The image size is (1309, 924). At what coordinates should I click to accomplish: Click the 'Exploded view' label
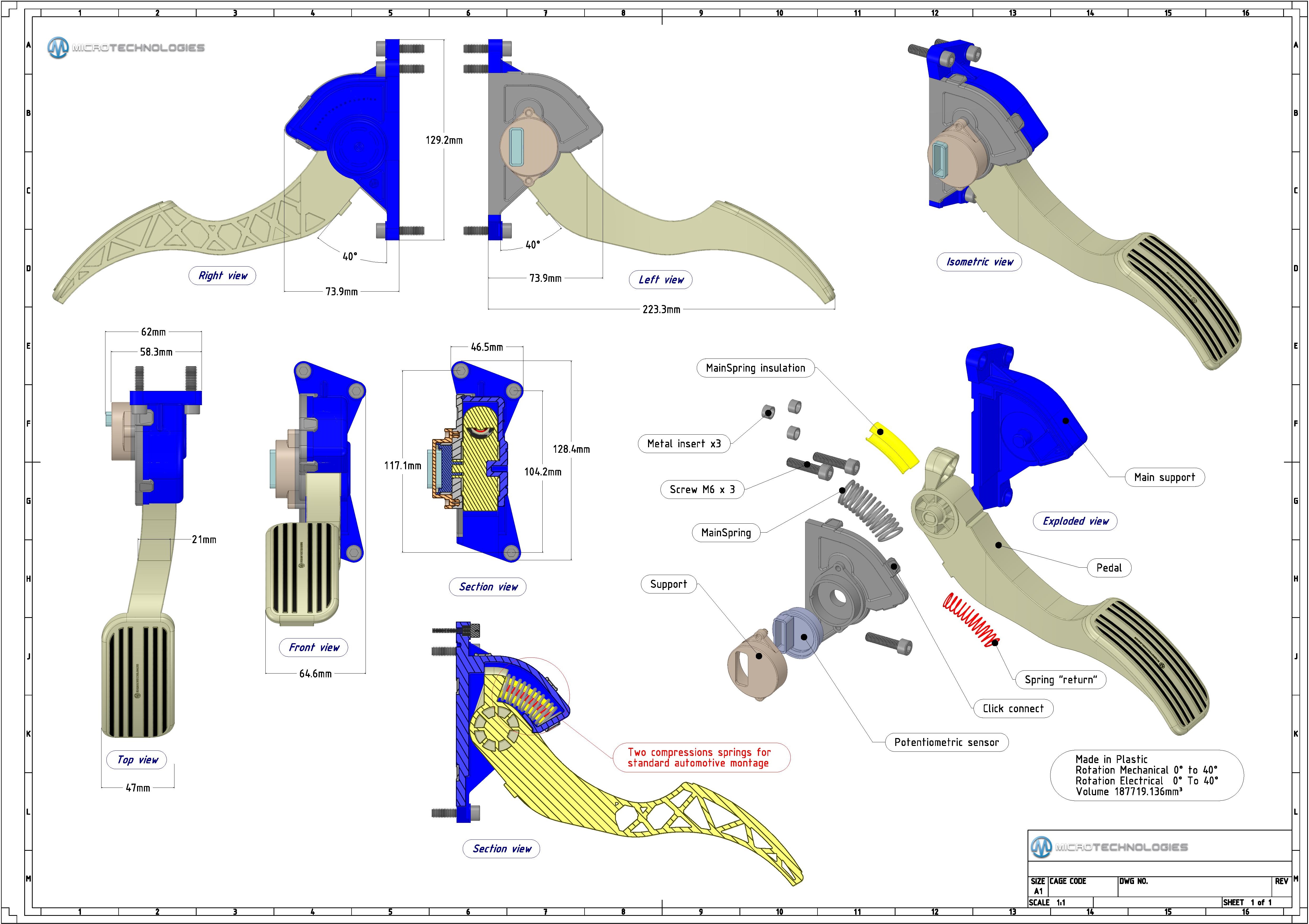[x=1075, y=521]
